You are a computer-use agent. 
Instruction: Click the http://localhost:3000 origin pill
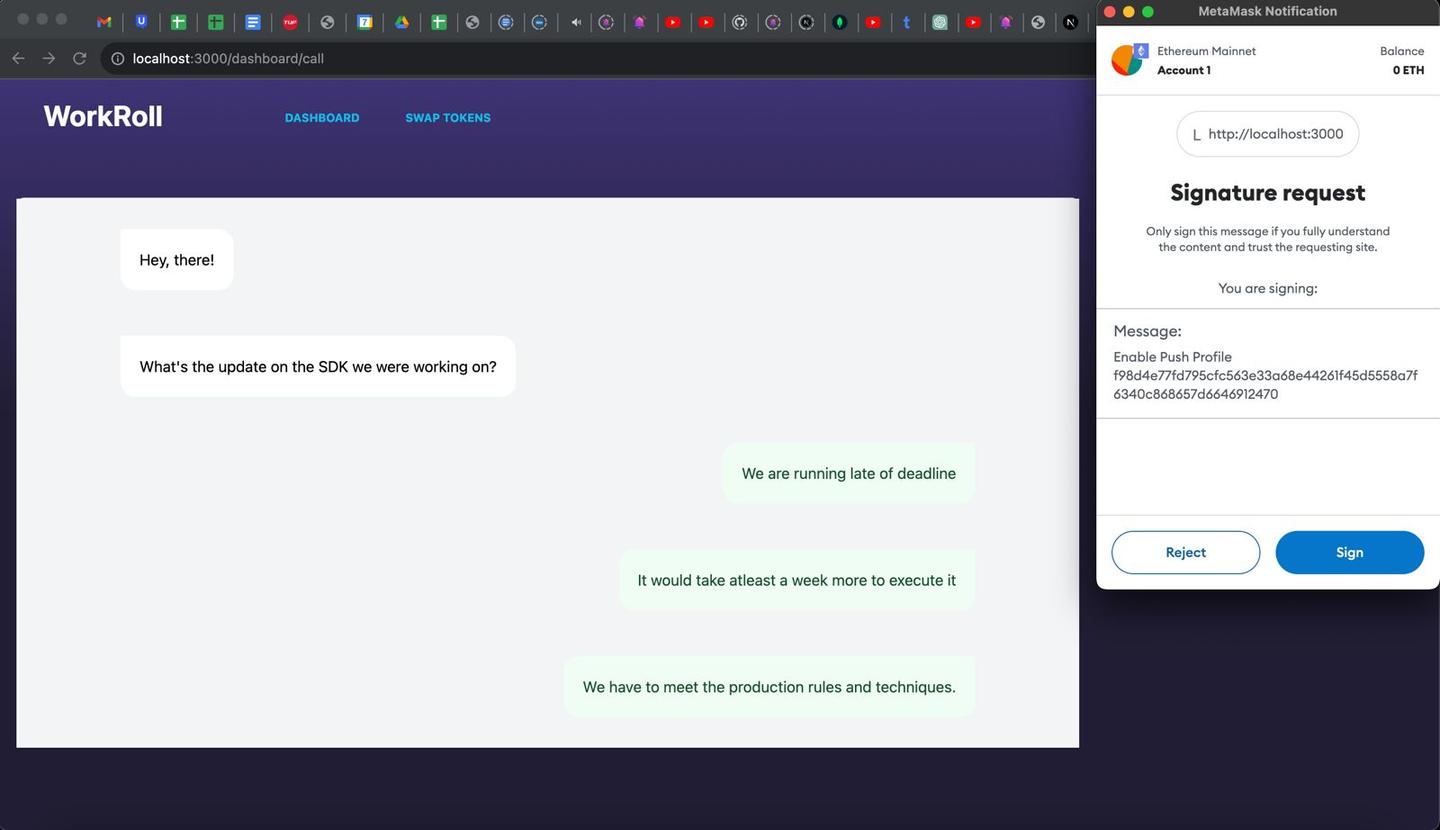[1268, 134]
